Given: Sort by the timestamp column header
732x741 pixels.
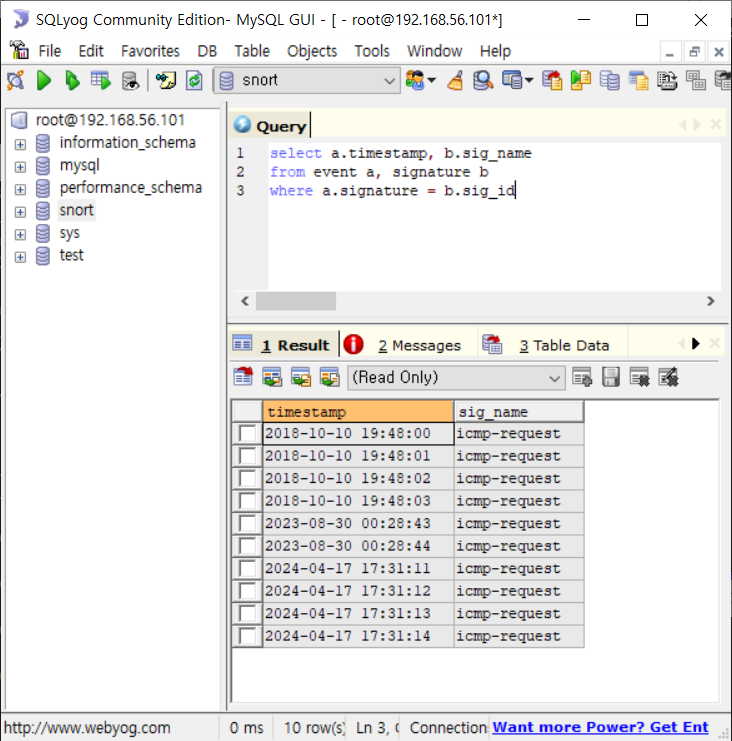Looking at the screenshot, I should [x=358, y=412].
